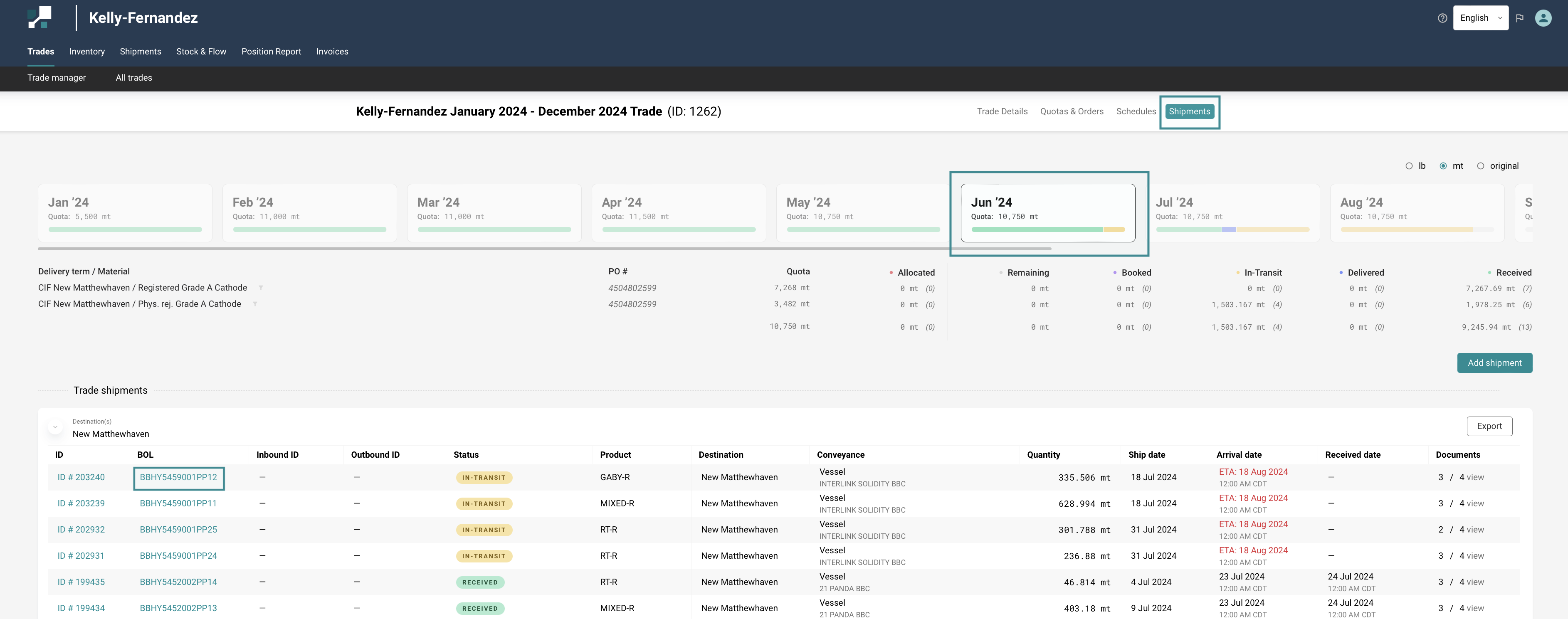Open the English language dropdown
Image resolution: width=1568 pixels, height=619 pixels.
tap(1480, 18)
